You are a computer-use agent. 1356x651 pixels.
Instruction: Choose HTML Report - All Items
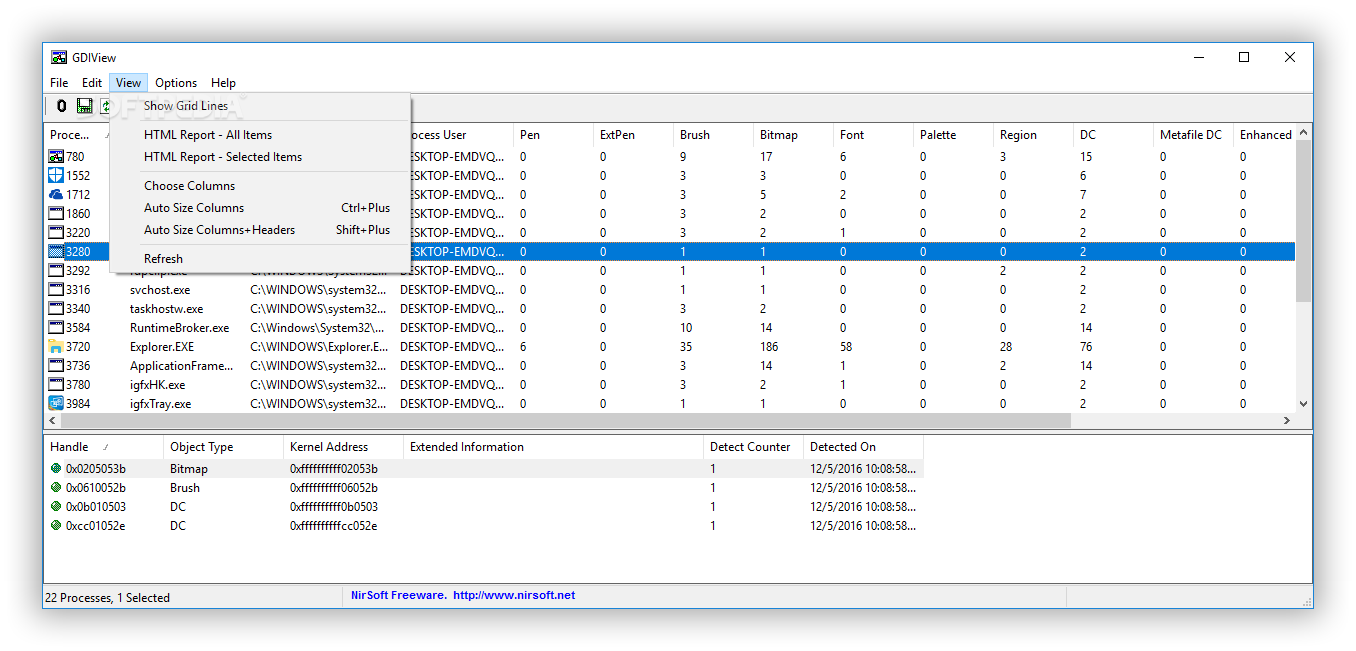pos(260,135)
